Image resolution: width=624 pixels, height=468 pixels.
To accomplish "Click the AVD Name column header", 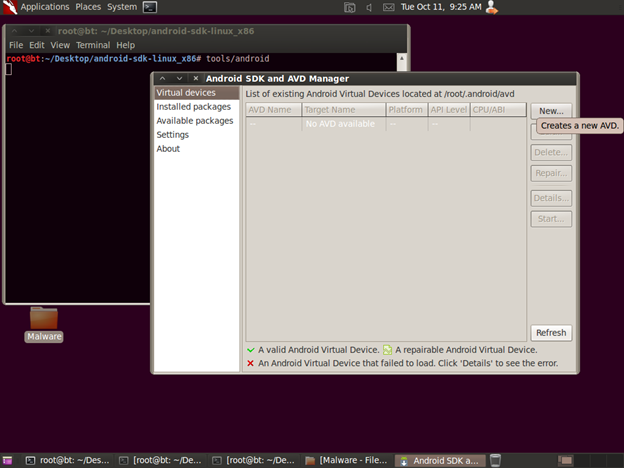I will 273,110.
